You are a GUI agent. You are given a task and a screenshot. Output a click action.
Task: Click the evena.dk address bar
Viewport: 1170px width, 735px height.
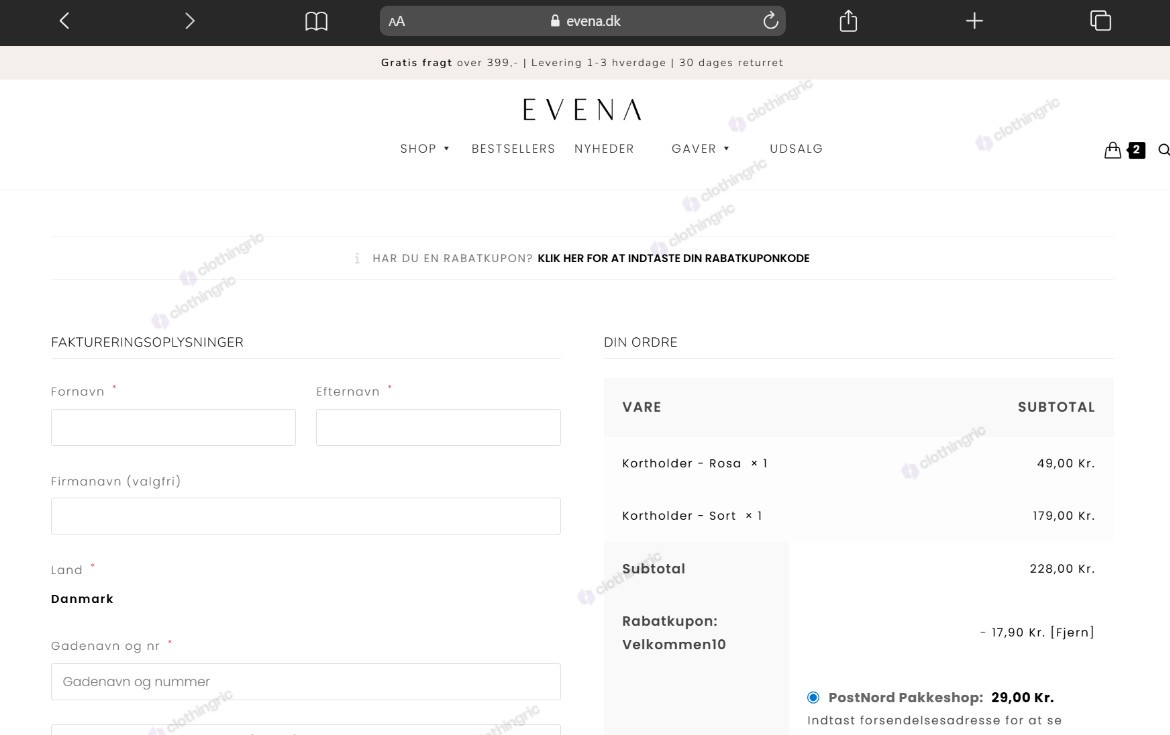click(x=583, y=21)
